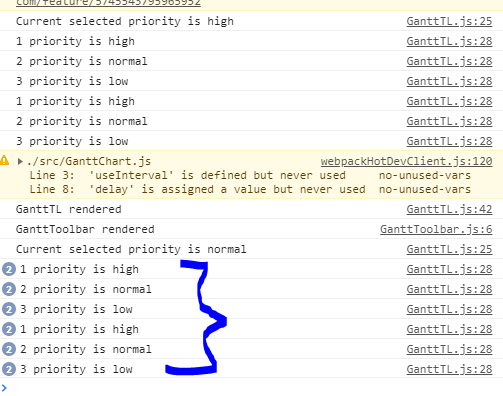Image resolution: width=503 pixels, height=396 pixels.
Task: Click count badge on second grouped '2 priority is normal'
Action: (x=9, y=349)
